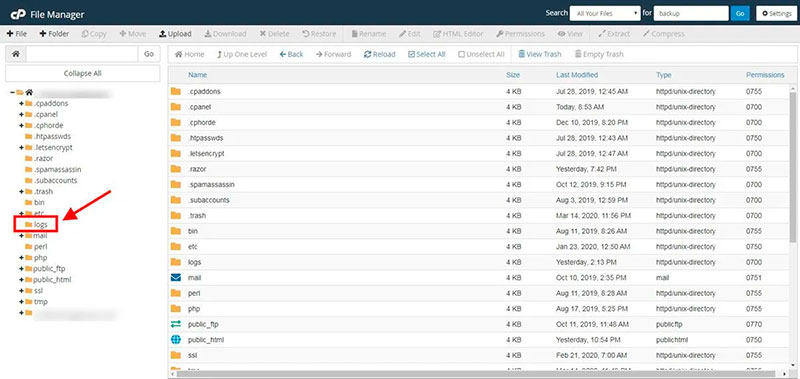Viewport: 800px width, 379px height.
Task: Sort by Last Modified column header
Action: [x=577, y=75]
